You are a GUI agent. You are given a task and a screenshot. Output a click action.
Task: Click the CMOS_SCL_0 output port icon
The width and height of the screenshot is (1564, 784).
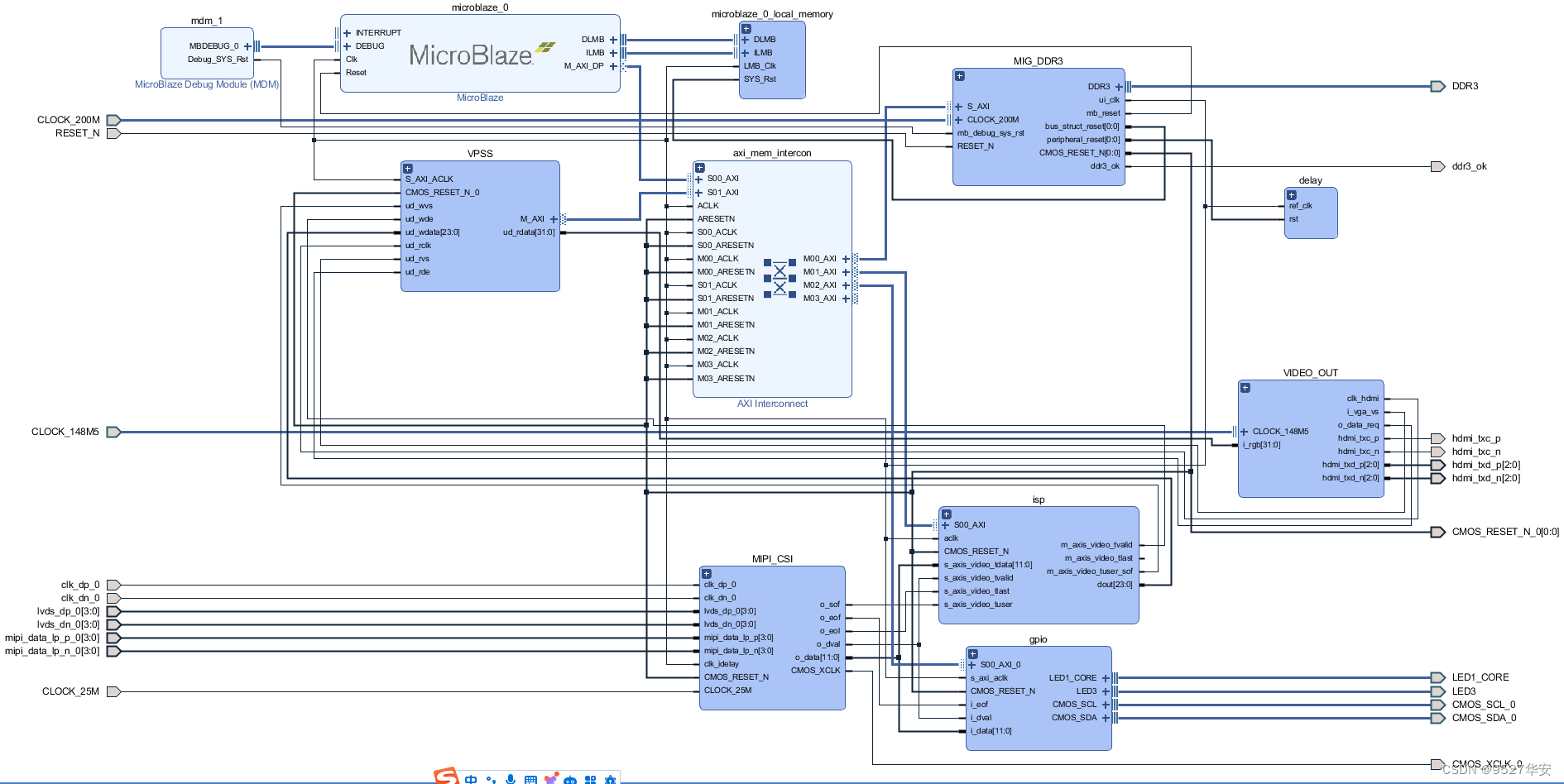[x=1438, y=705]
